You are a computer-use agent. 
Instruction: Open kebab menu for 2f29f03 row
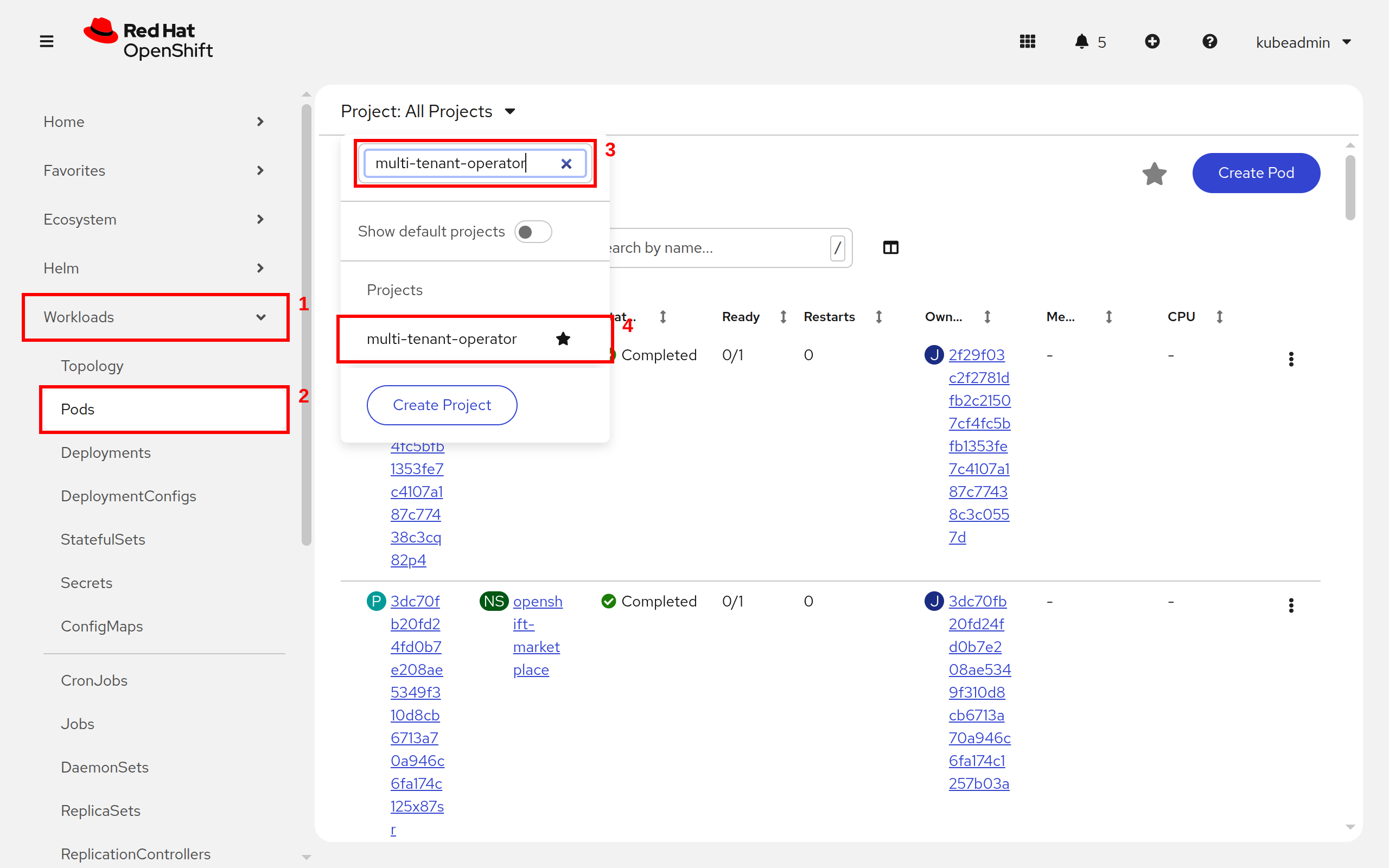(1291, 359)
